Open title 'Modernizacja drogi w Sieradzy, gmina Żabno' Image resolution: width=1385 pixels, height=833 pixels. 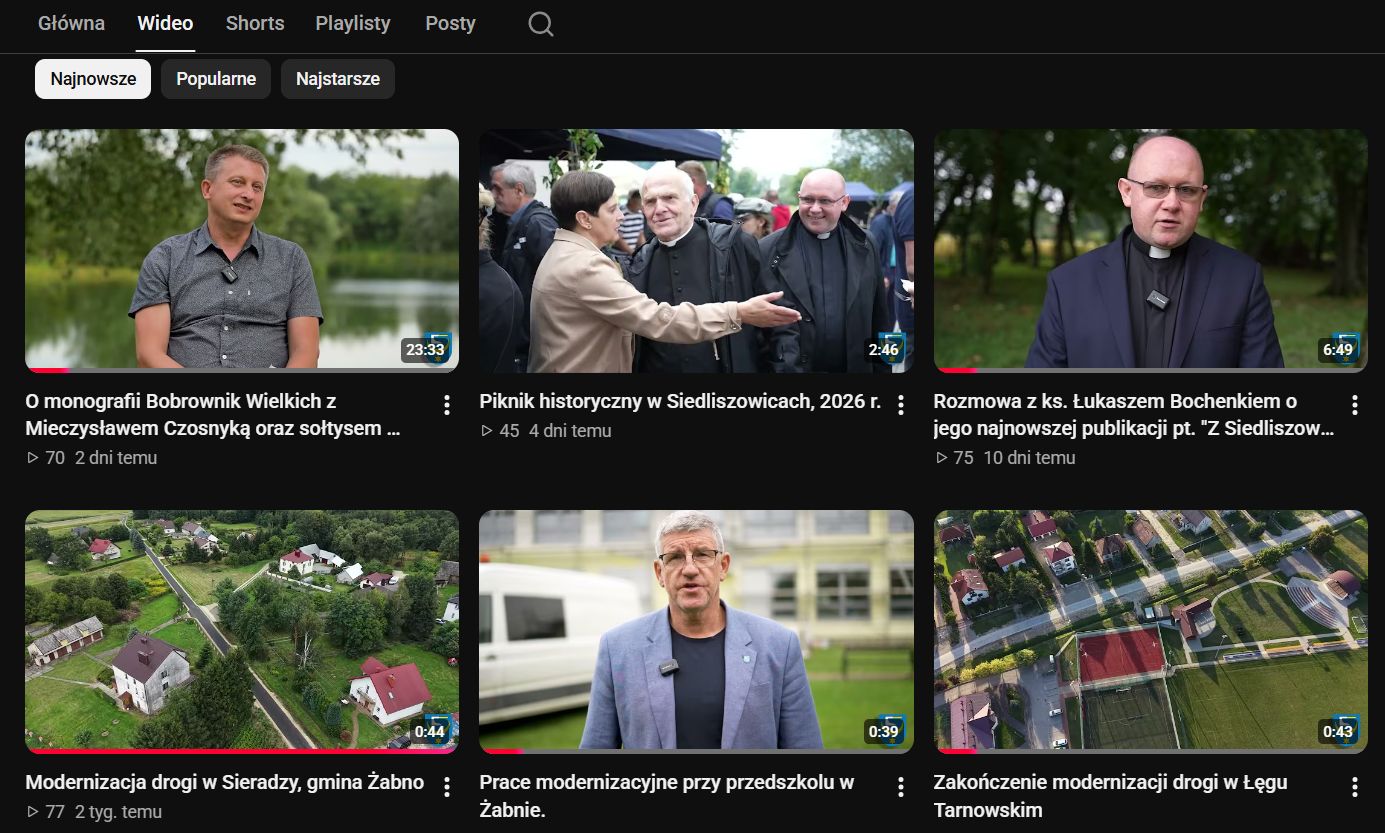tap(225, 782)
